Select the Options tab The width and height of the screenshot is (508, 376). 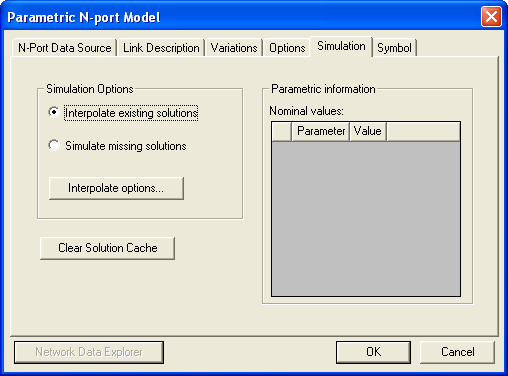pos(287,48)
